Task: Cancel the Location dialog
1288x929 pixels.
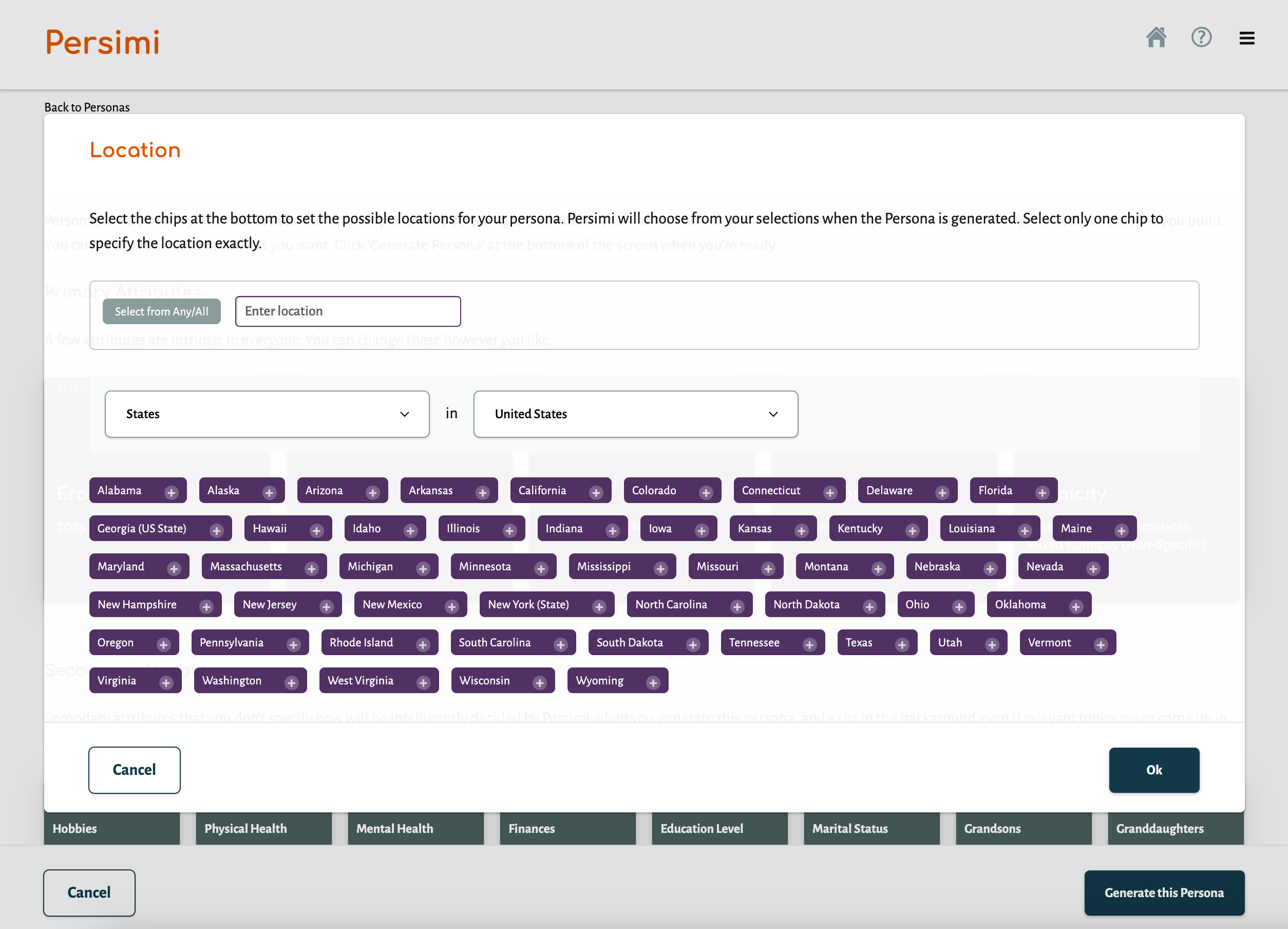Action: click(134, 770)
